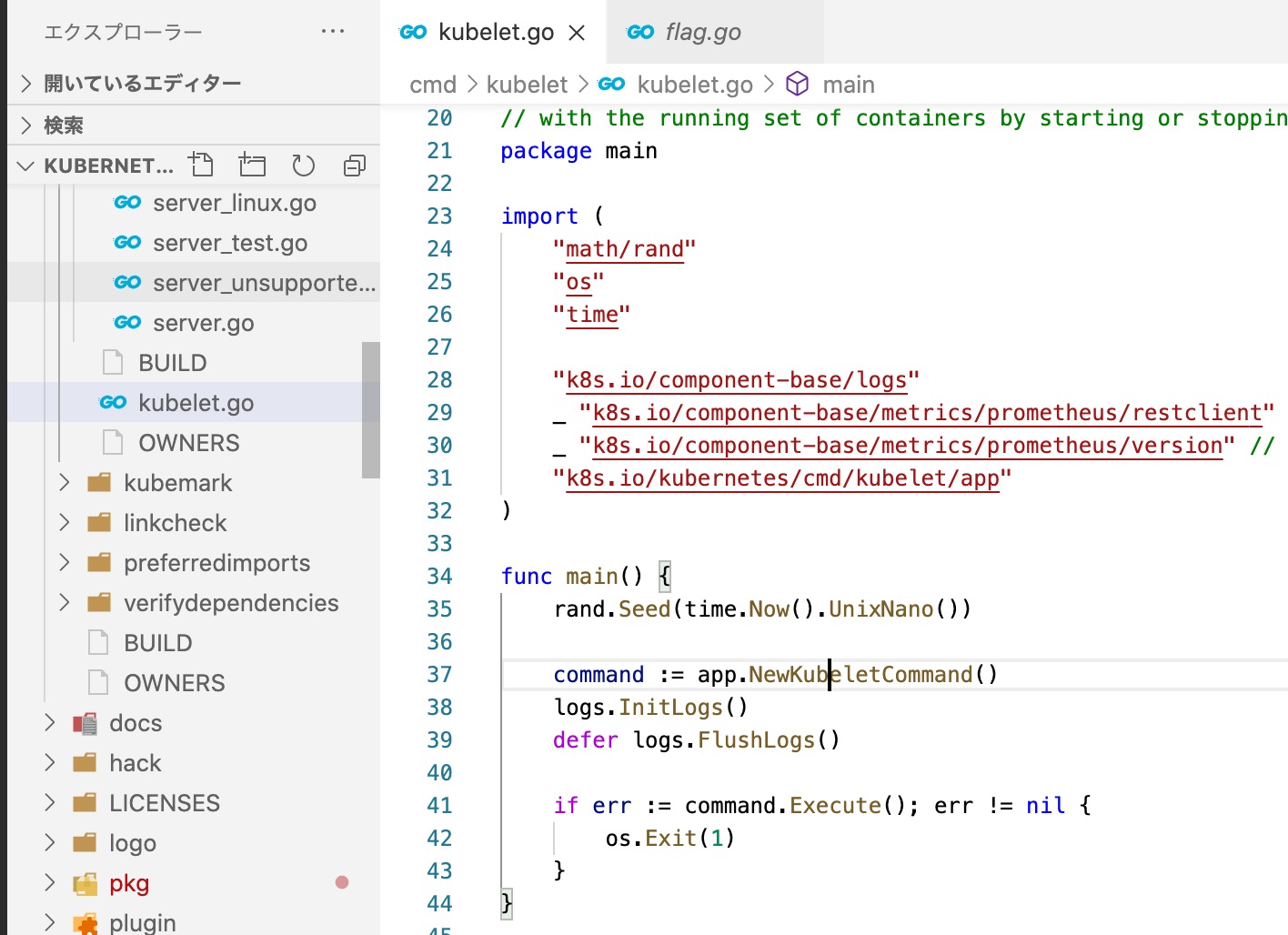Expand the kubemark folder chevron
Screen dimensions: 1288x935
point(65,482)
